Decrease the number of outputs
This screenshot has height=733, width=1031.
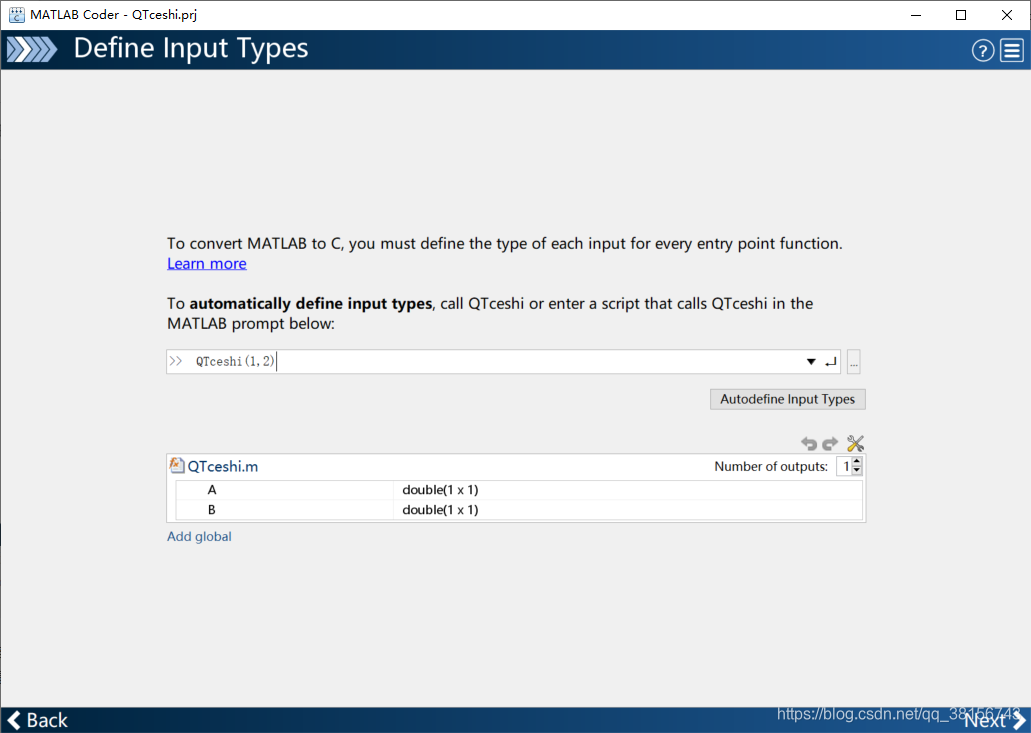coord(857,471)
